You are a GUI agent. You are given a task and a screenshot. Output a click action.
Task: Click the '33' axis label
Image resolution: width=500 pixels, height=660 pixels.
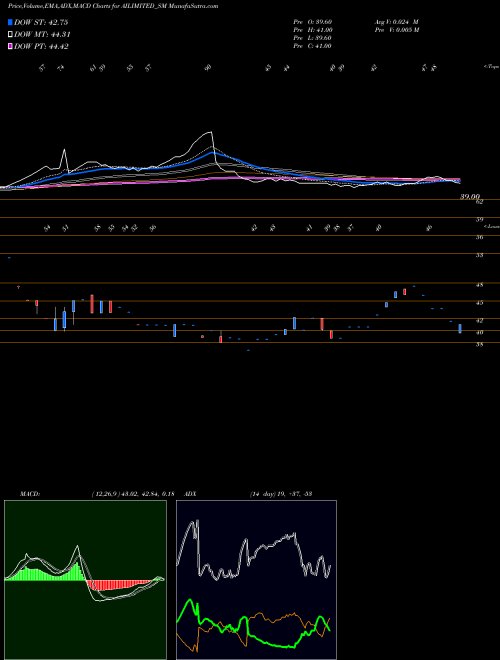click(479, 255)
